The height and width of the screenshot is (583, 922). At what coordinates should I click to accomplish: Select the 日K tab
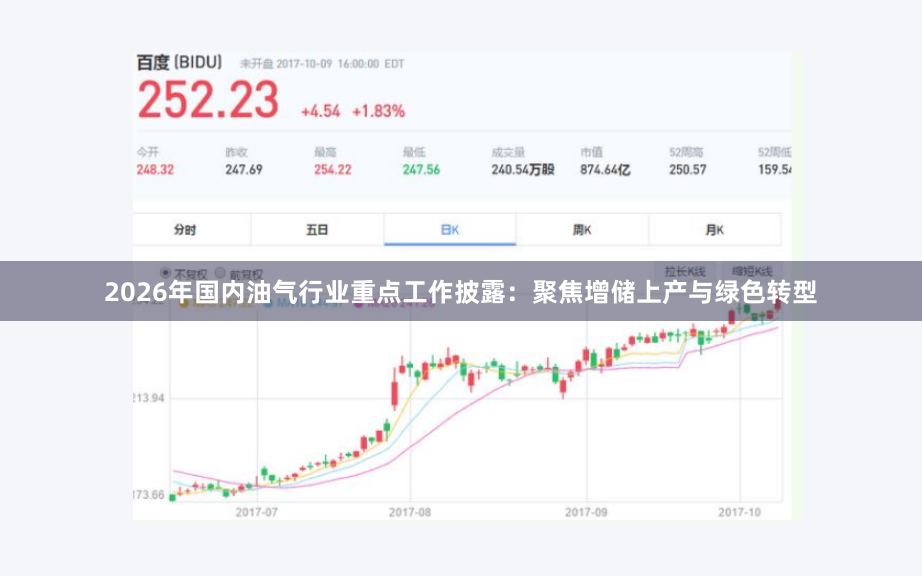pyautogui.click(x=450, y=228)
